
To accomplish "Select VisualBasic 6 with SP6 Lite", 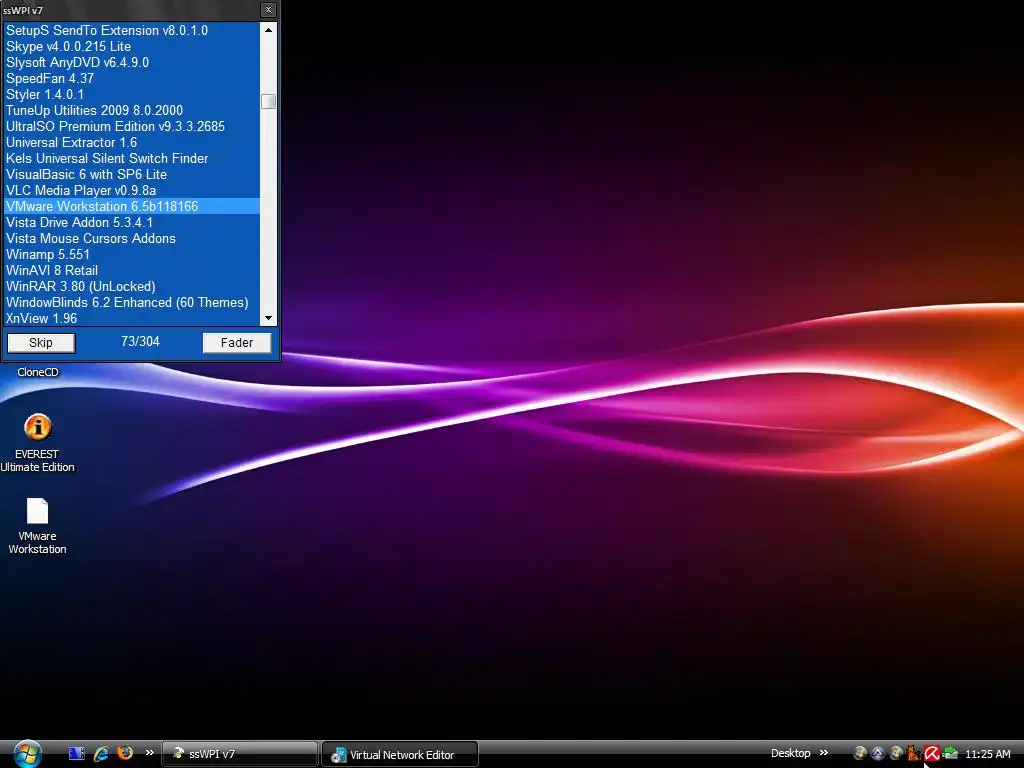I will (x=132, y=174).
